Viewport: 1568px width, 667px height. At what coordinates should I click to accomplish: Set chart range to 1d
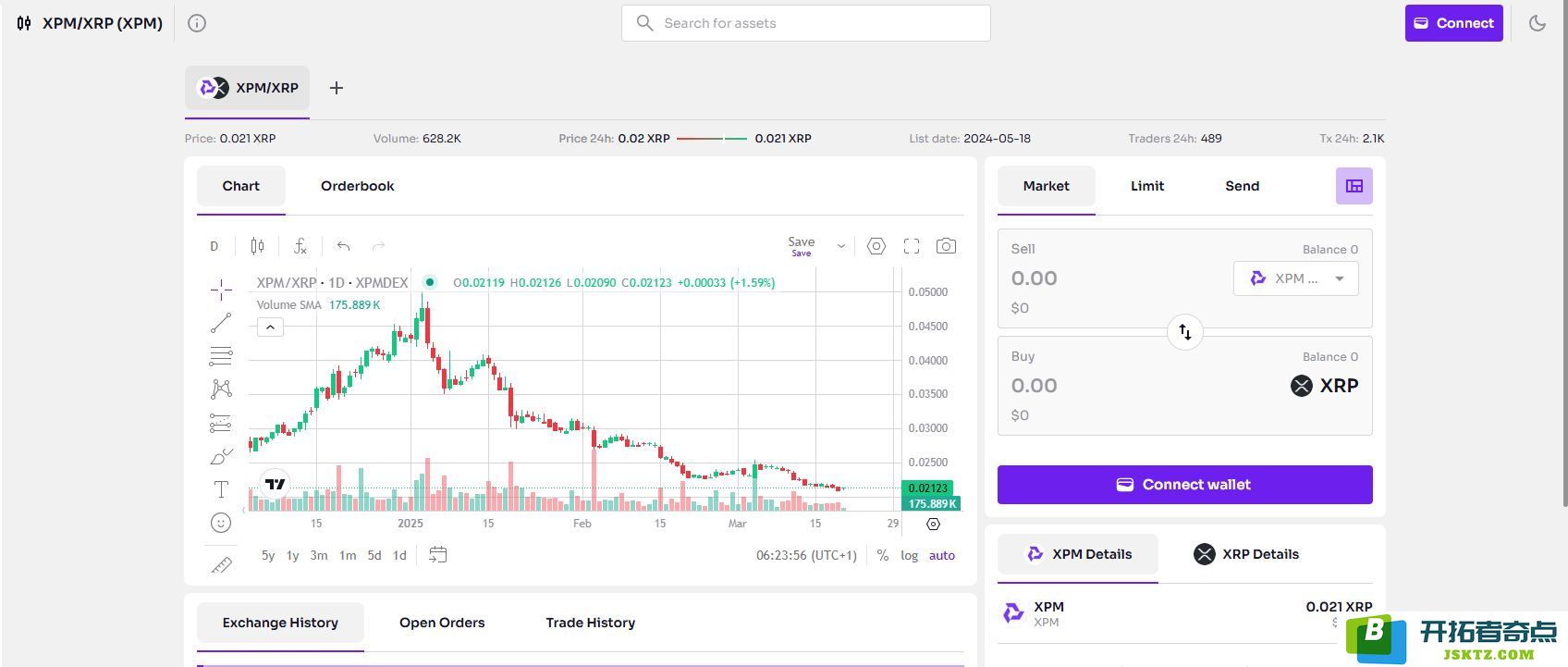pos(399,555)
